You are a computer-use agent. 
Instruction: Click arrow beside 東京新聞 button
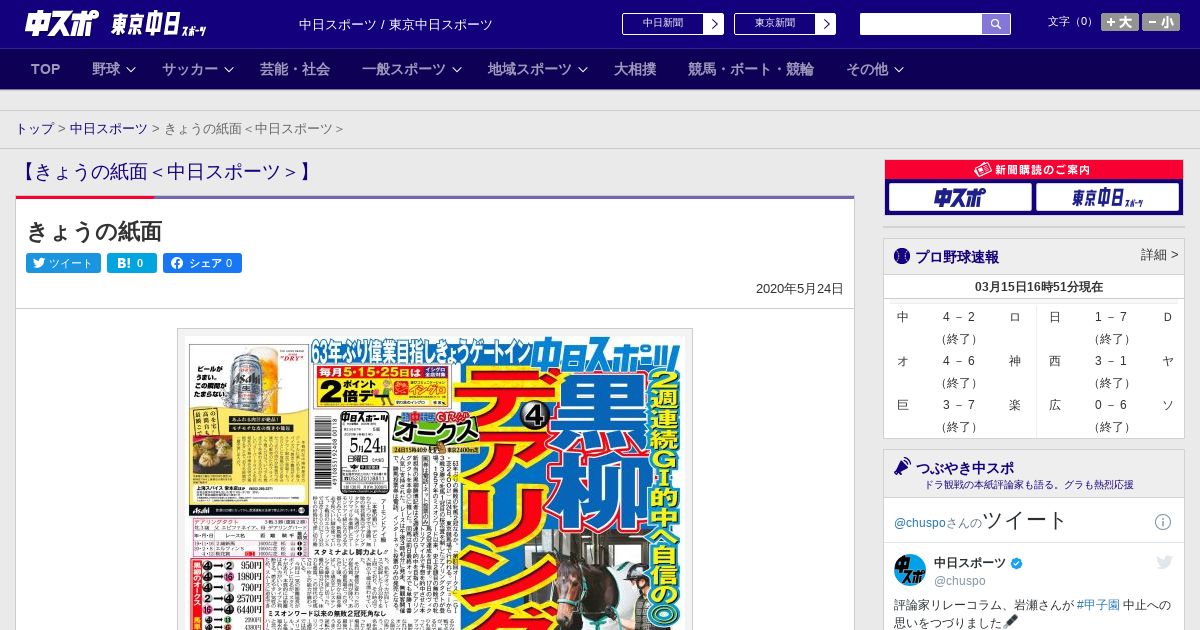(x=826, y=24)
